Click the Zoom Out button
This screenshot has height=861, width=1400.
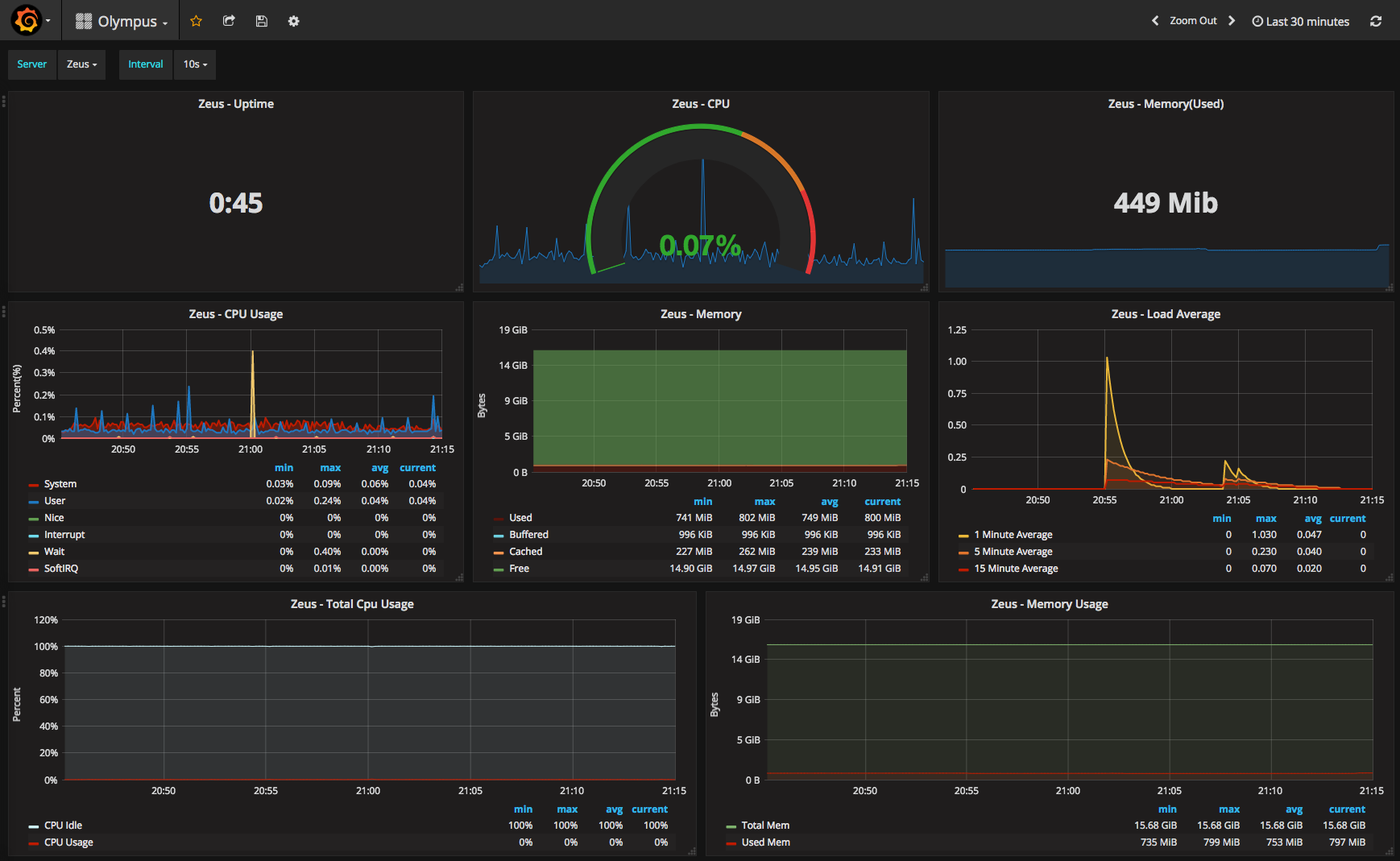pyautogui.click(x=1193, y=21)
